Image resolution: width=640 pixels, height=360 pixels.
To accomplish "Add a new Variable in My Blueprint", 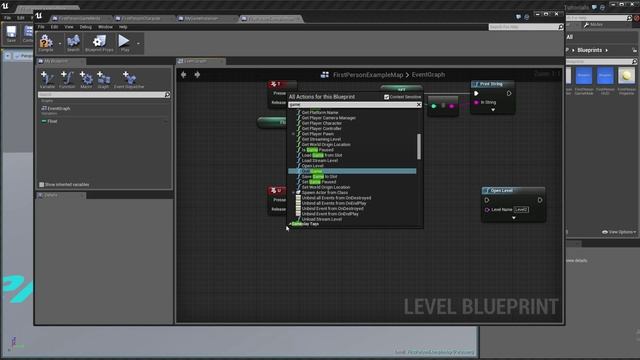I will point(47,79).
